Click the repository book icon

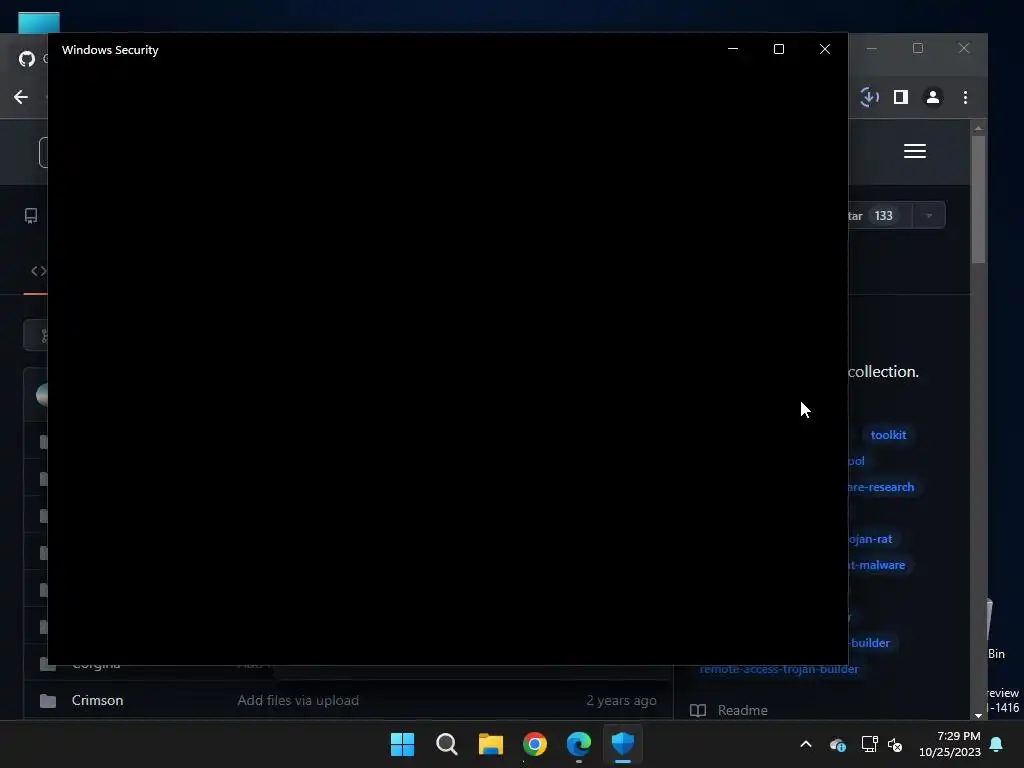point(31,216)
